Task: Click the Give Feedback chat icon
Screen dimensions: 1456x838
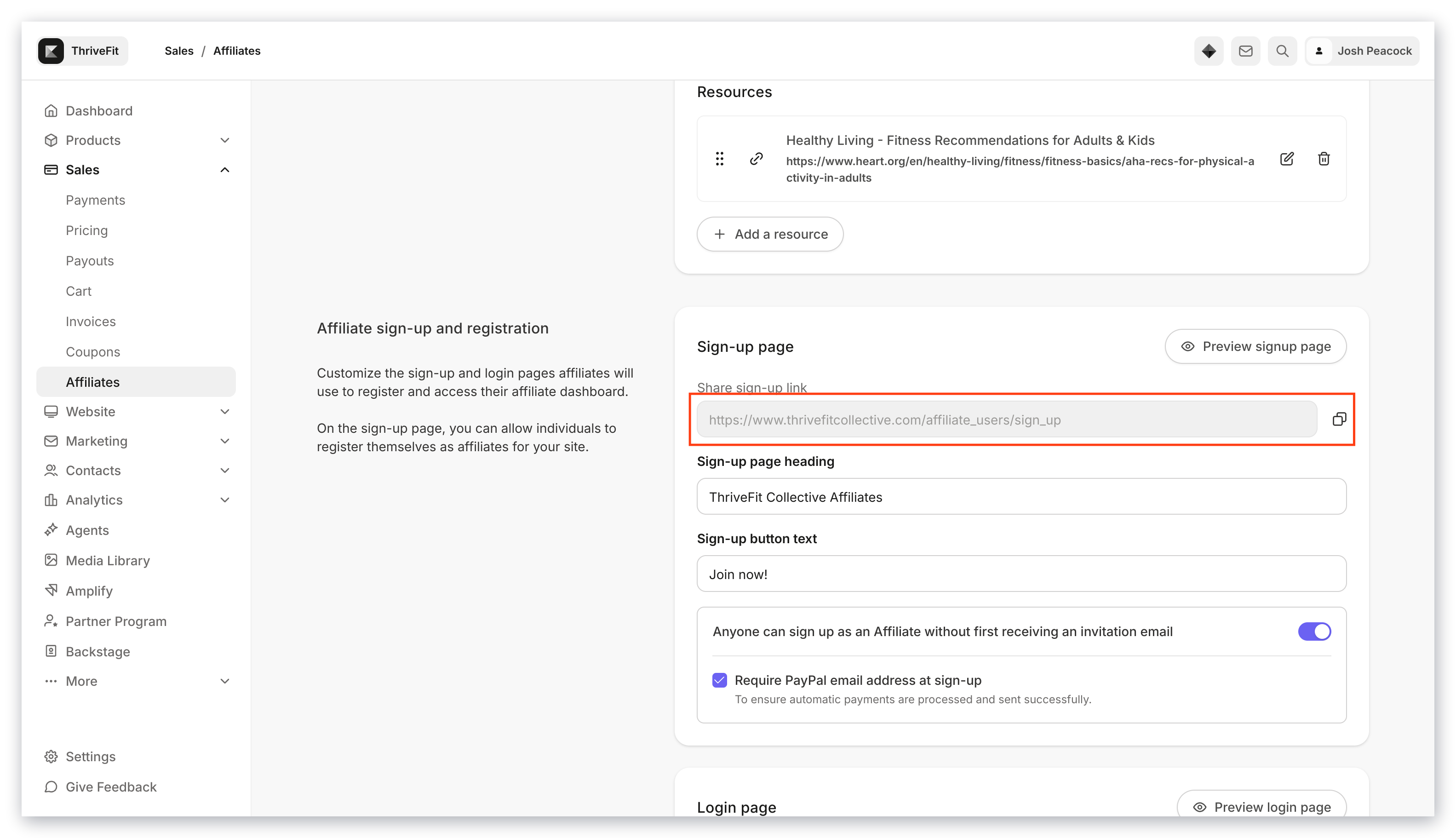Action: pos(51,787)
